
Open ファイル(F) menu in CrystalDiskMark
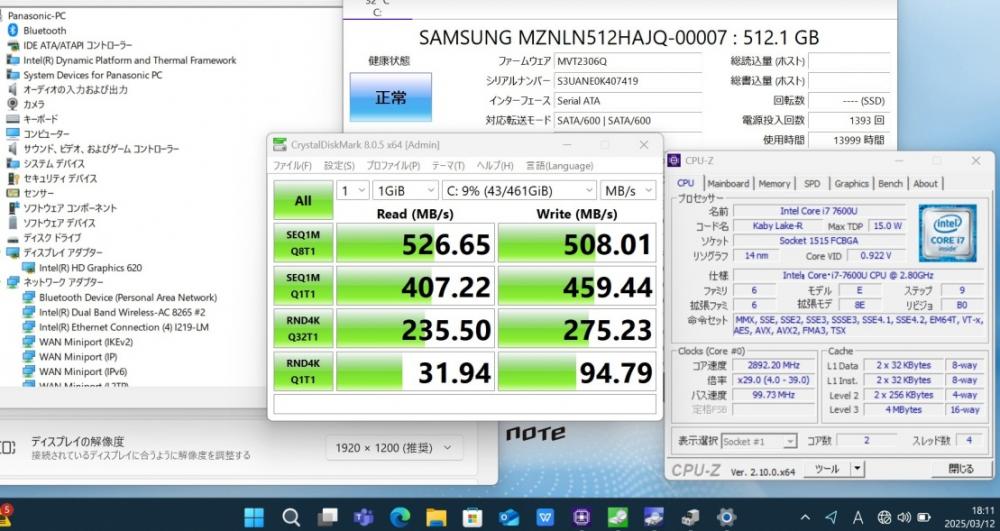[292, 166]
